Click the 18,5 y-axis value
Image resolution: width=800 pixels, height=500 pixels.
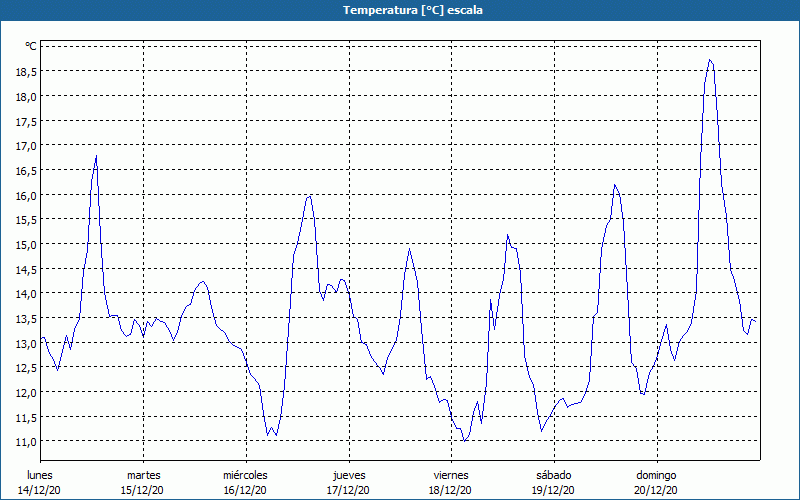click(x=27, y=72)
